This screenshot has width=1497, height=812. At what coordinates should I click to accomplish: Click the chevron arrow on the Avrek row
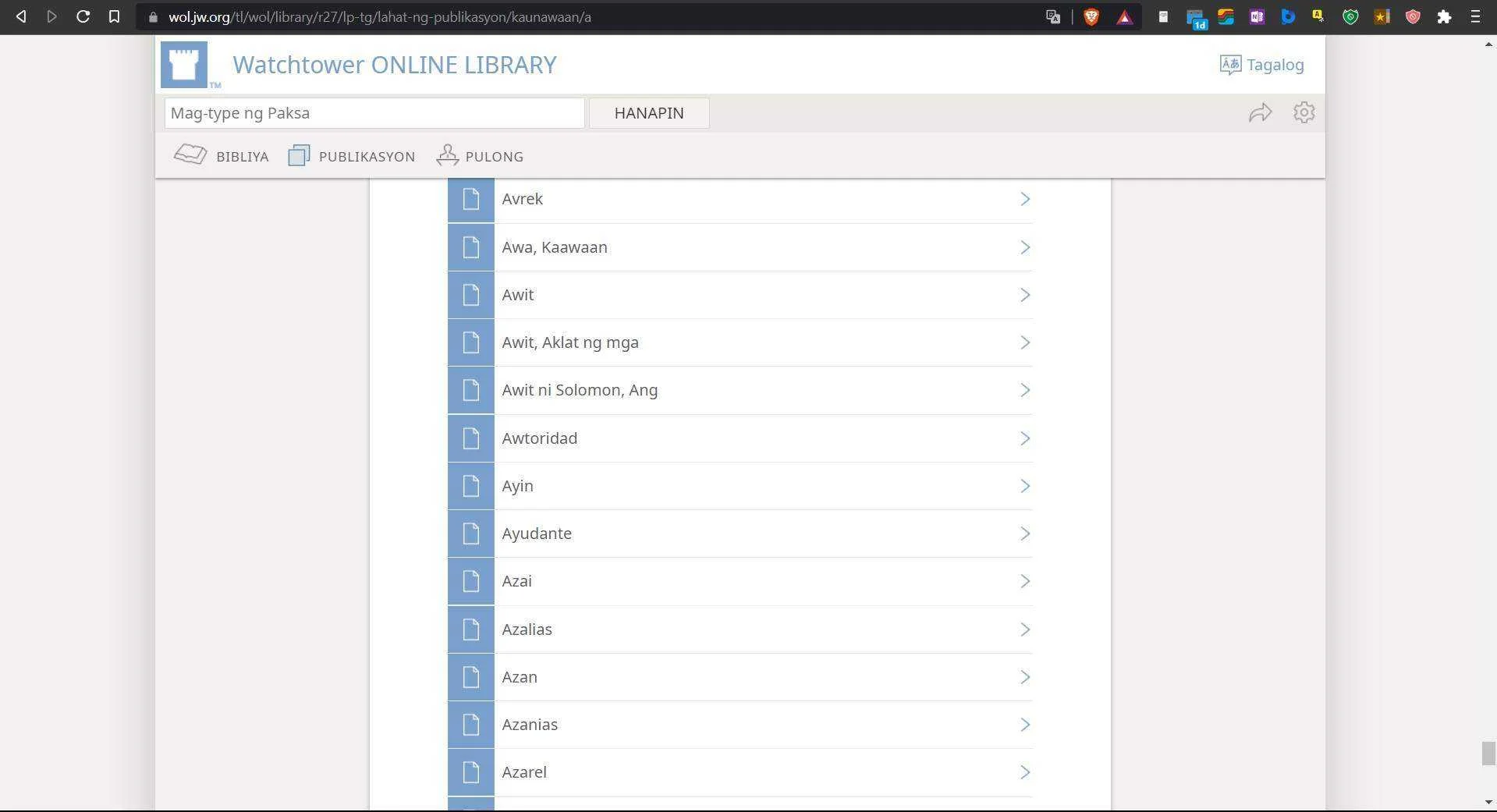pos(1025,199)
